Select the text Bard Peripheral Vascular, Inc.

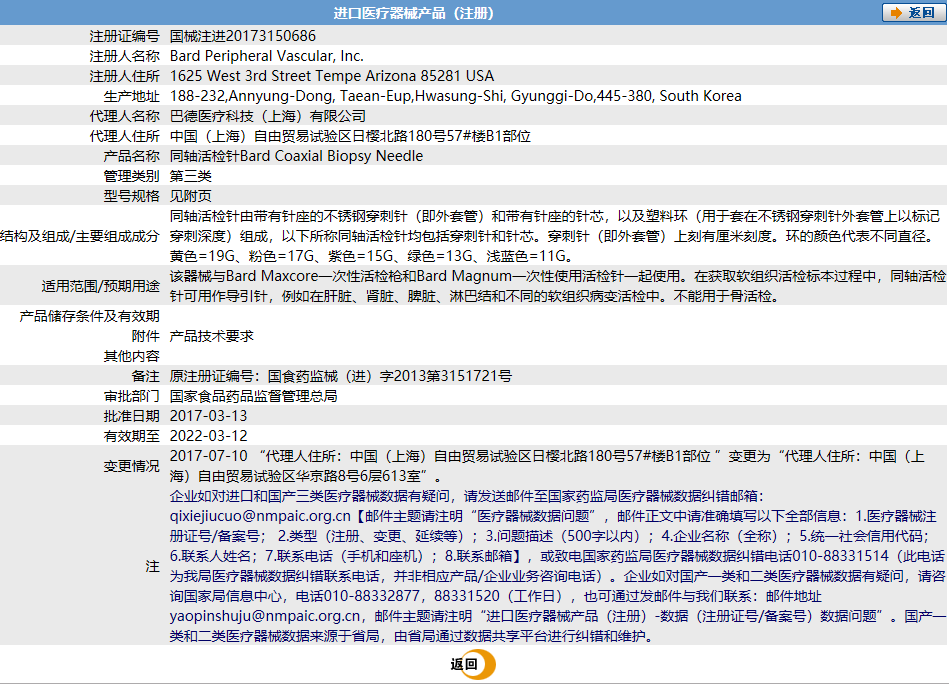266,56
